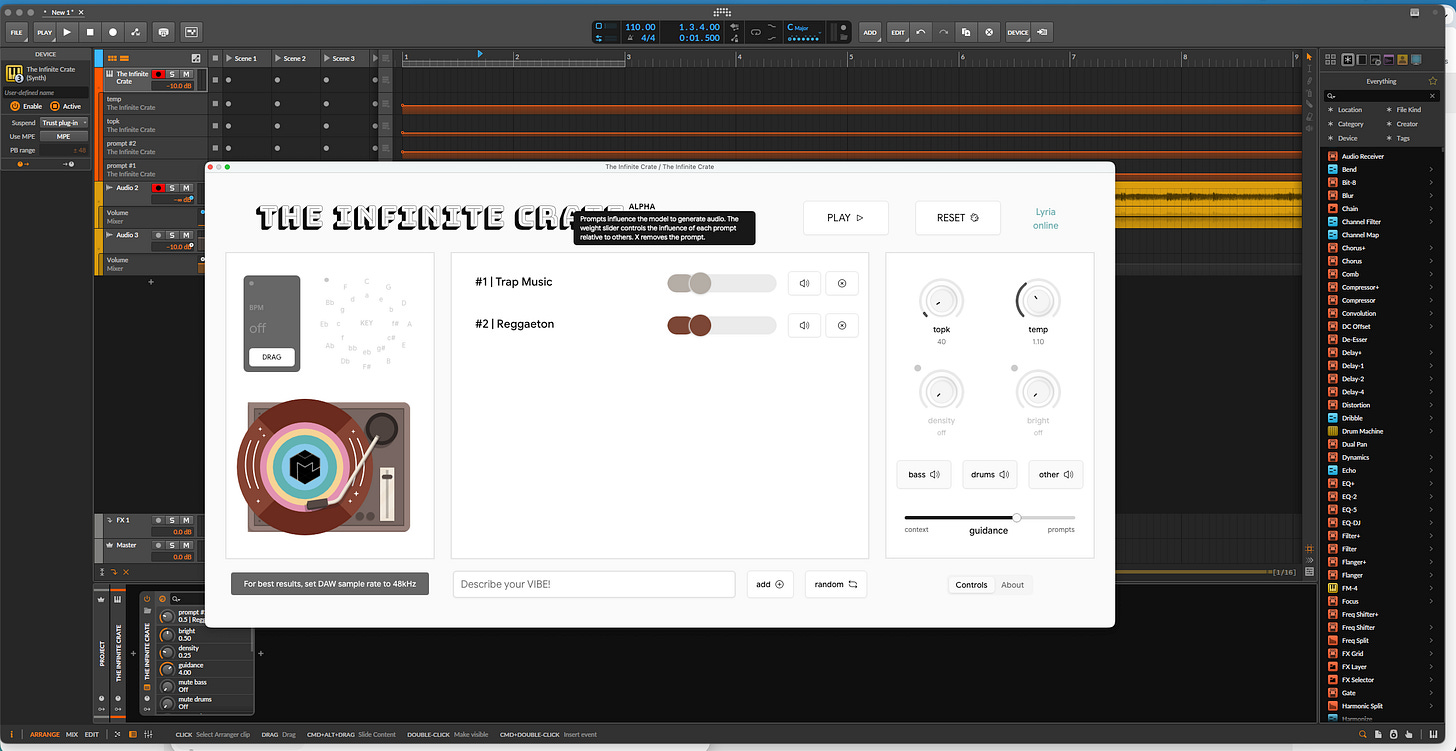Mute The Infinite Crate track
Screen dimensions: 1456x751
coord(186,74)
